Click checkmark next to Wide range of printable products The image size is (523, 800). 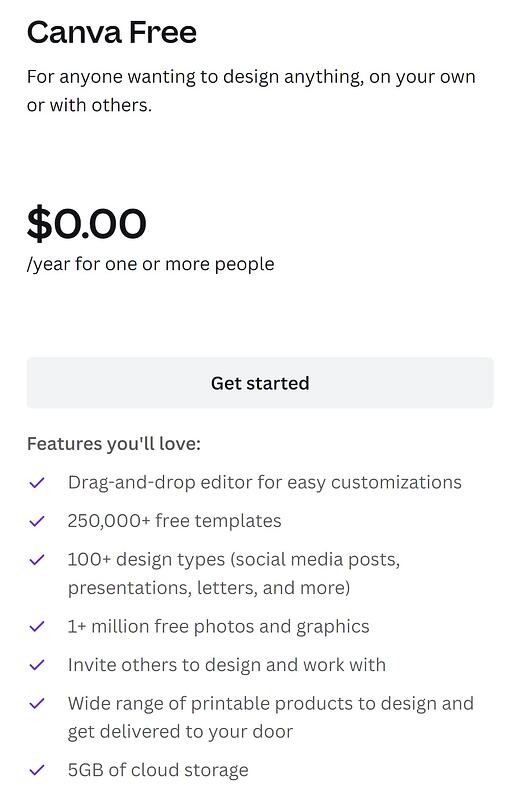click(37, 704)
